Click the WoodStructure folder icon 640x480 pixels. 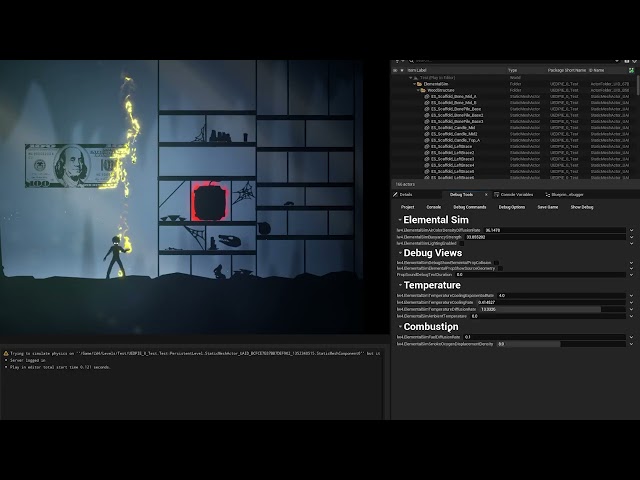click(x=423, y=90)
